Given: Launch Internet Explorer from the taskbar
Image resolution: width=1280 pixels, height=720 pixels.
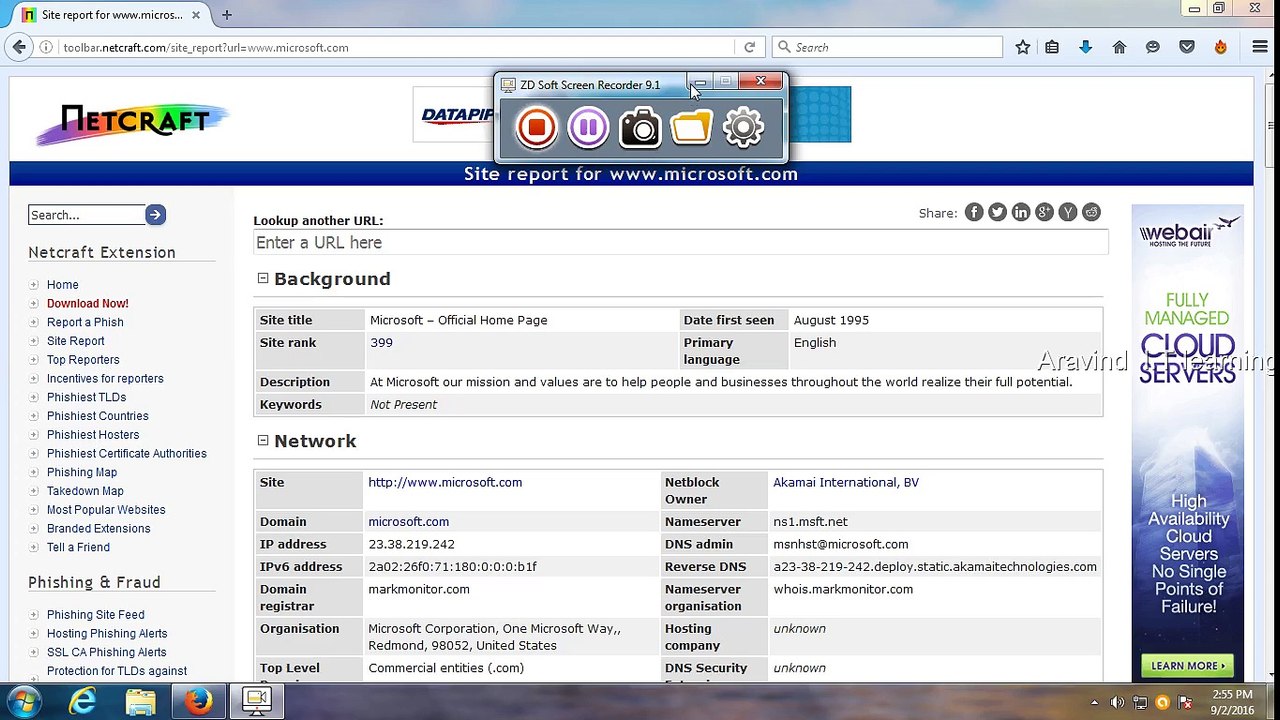Looking at the screenshot, I should (x=82, y=702).
